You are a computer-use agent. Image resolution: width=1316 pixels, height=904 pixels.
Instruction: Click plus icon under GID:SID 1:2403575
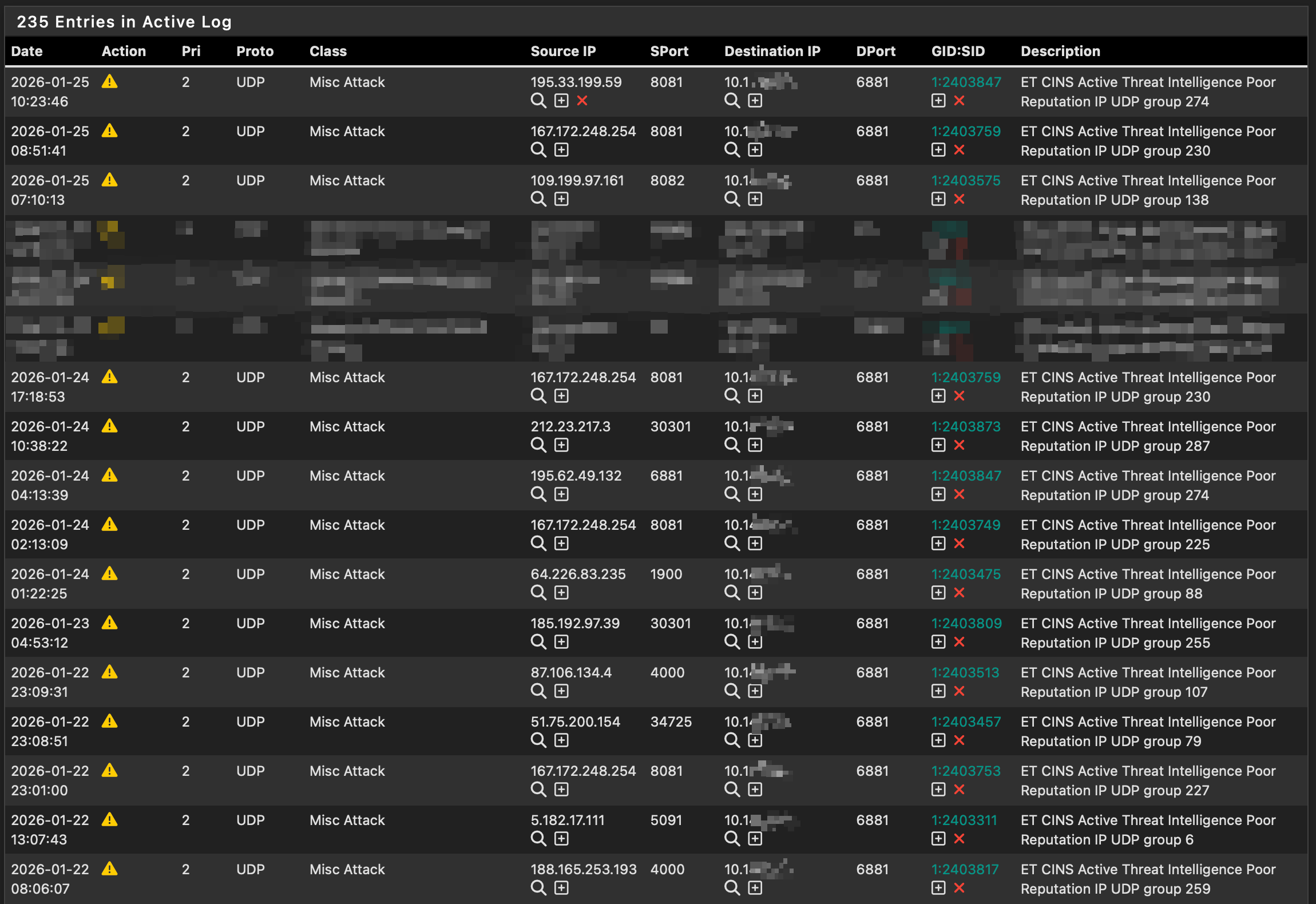pos(938,199)
